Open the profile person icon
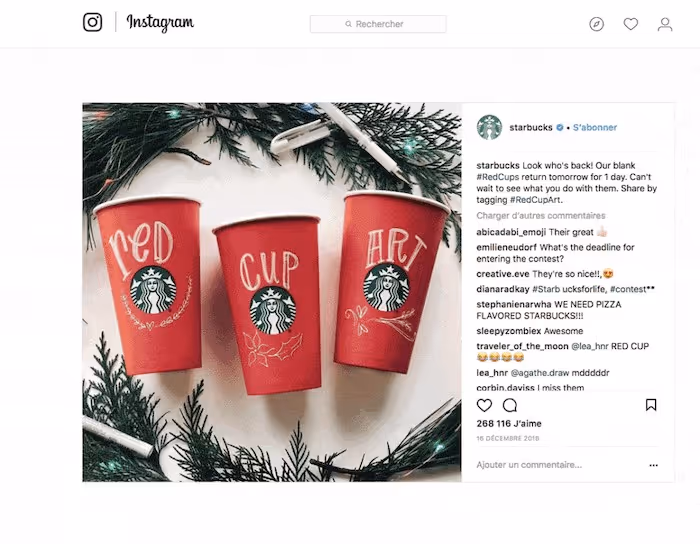This screenshot has width=700, height=544. (665, 24)
